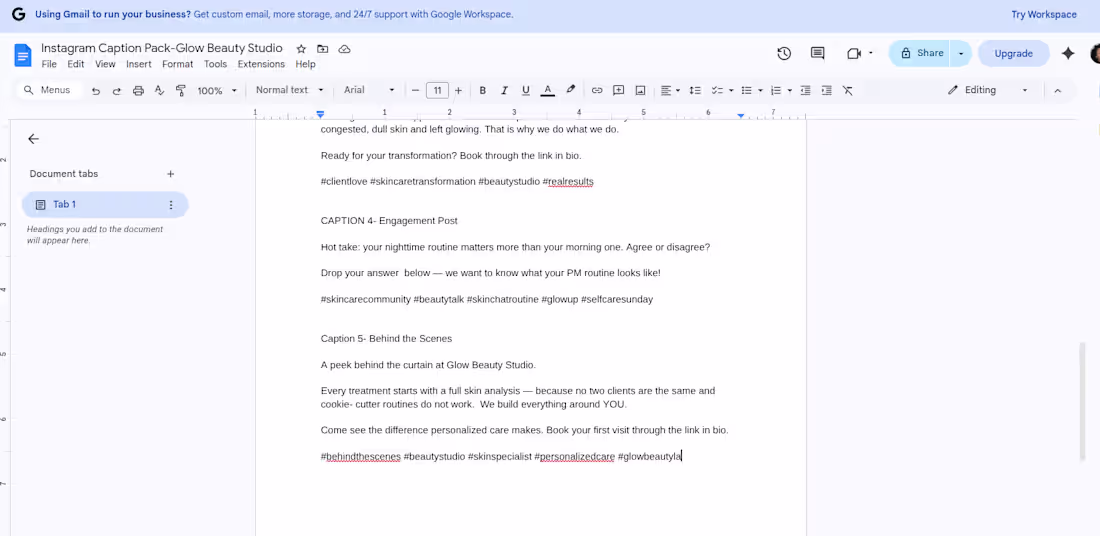This screenshot has width=1100, height=536.
Task: Insert a numbered list
Action: [776, 91]
